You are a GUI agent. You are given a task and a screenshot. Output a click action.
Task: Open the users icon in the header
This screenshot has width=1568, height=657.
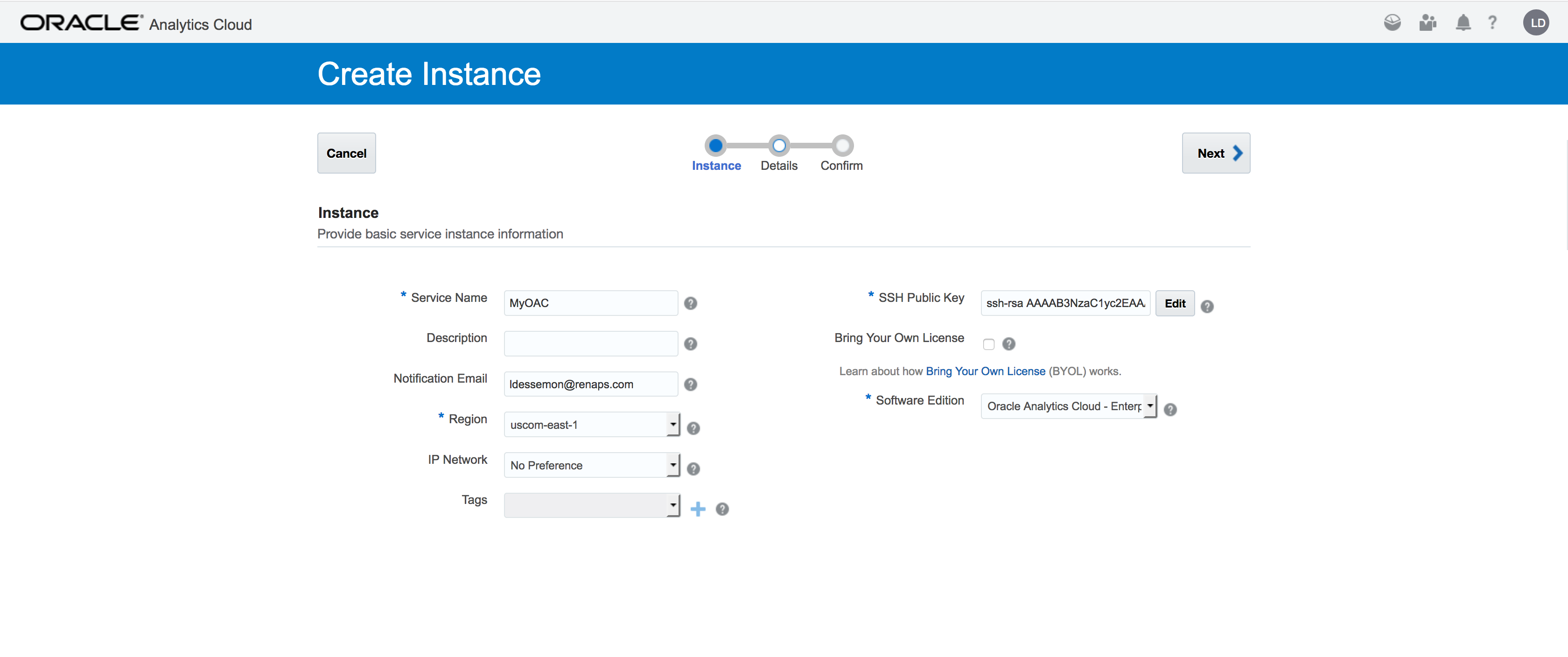1428,22
